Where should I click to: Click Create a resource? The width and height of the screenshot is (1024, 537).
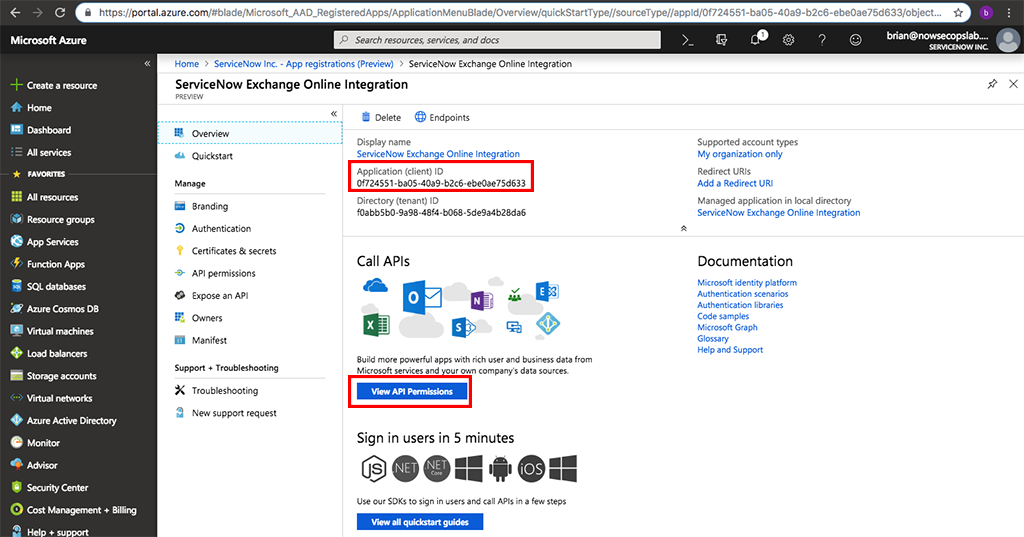point(54,86)
